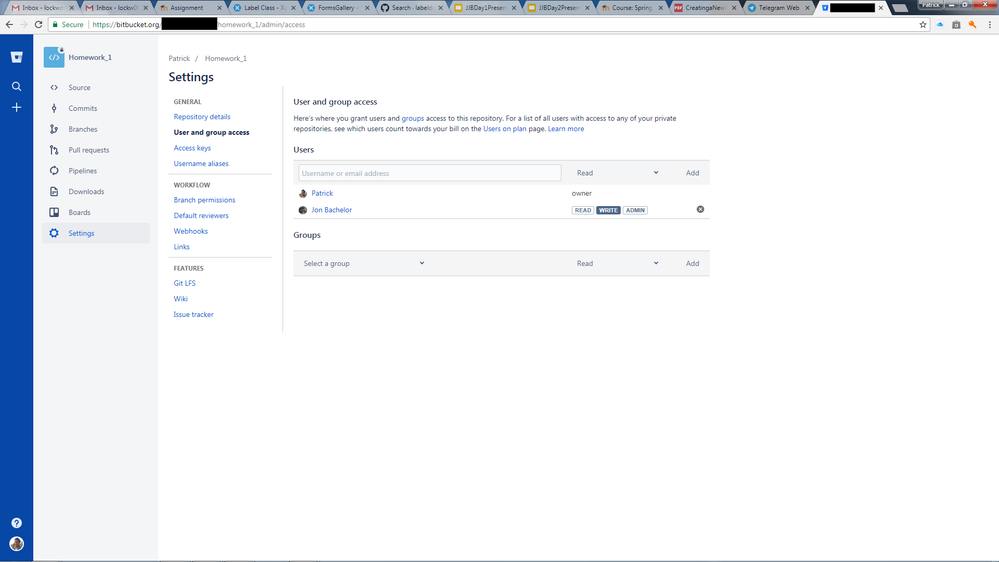Click the Patrick breadcrumb link
This screenshot has width=999, height=562.
(179, 58)
